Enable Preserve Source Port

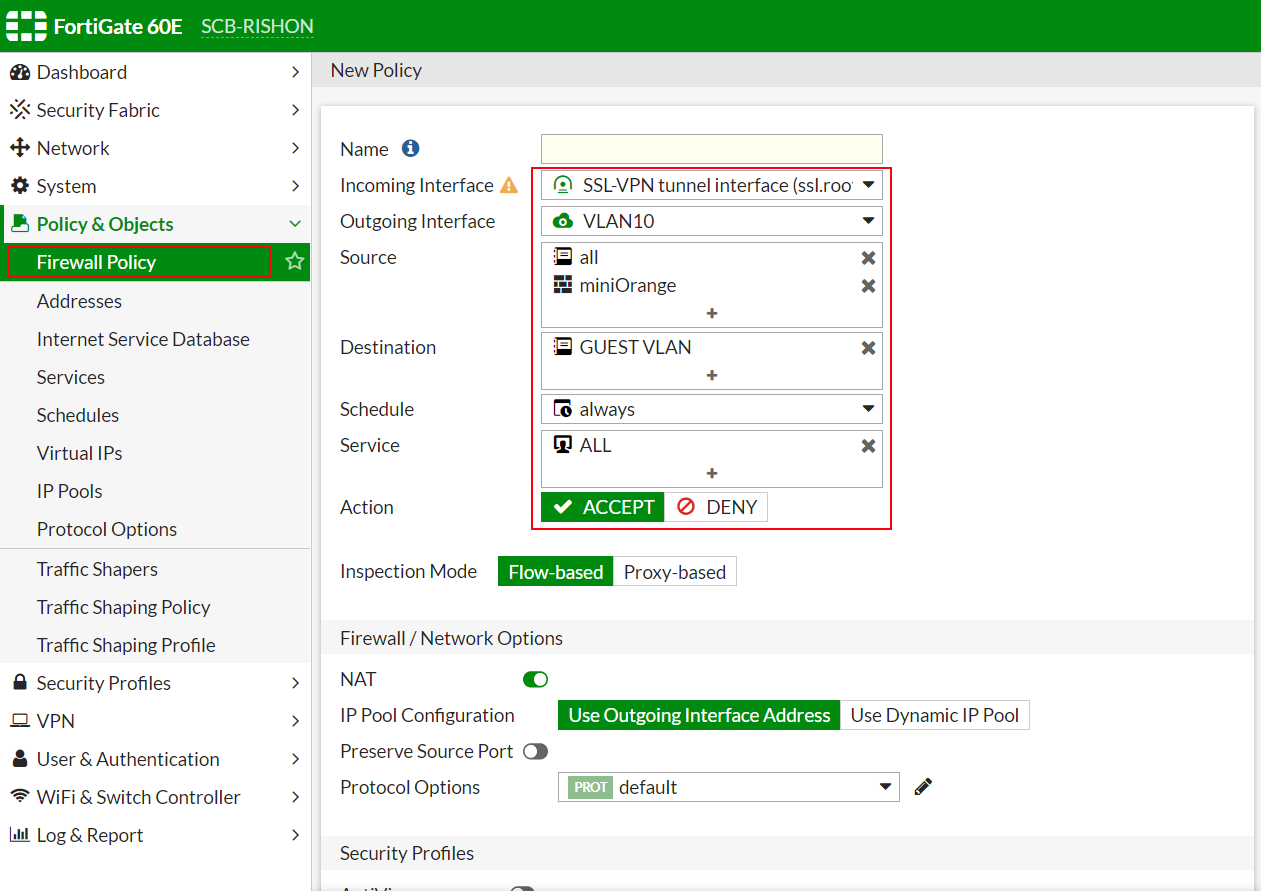pos(536,751)
